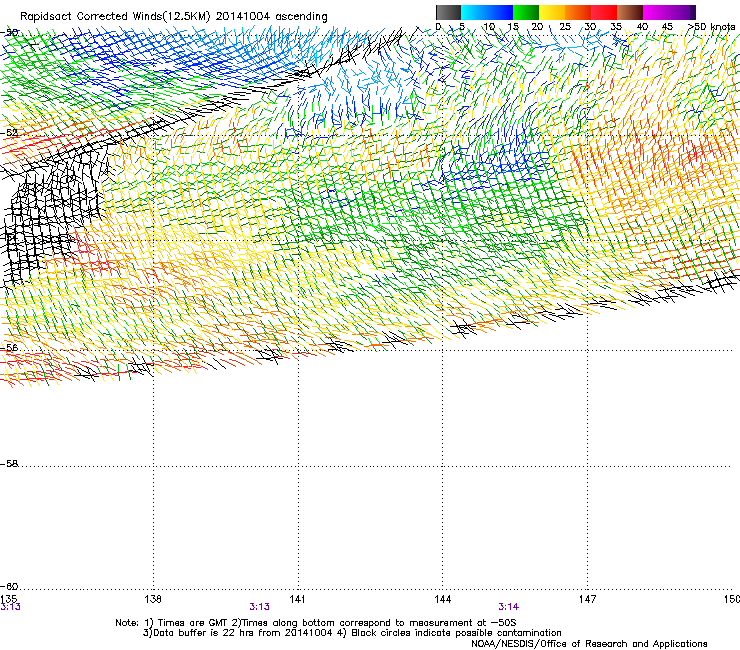Image resolution: width=740 pixels, height=650 pixels.
Task: Click the '138' longitude axis label
Action: (x=153, y=599)
